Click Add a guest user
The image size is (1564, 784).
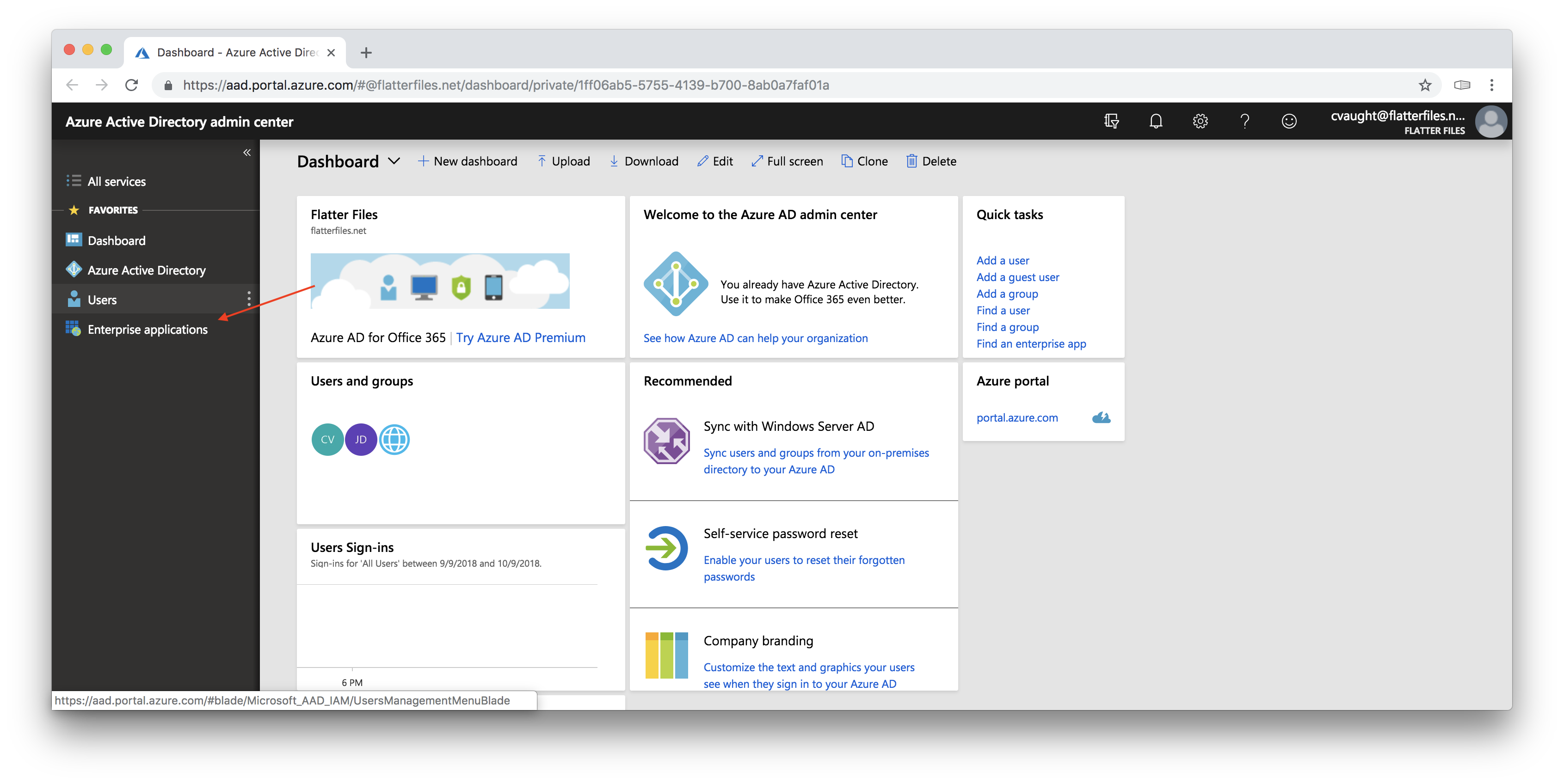tap(1017, 277)
